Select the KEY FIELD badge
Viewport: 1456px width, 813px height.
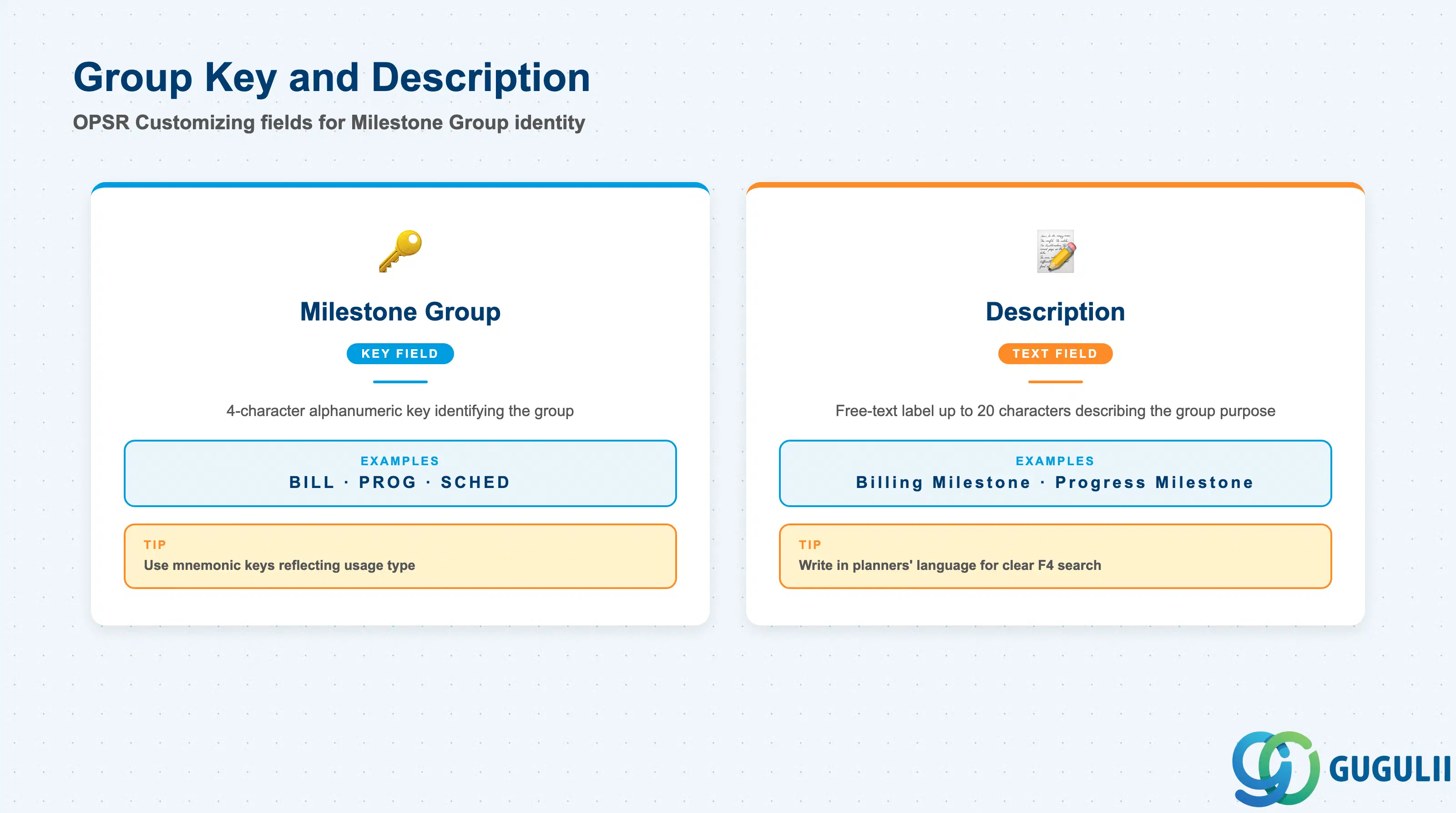click(400, 353)
